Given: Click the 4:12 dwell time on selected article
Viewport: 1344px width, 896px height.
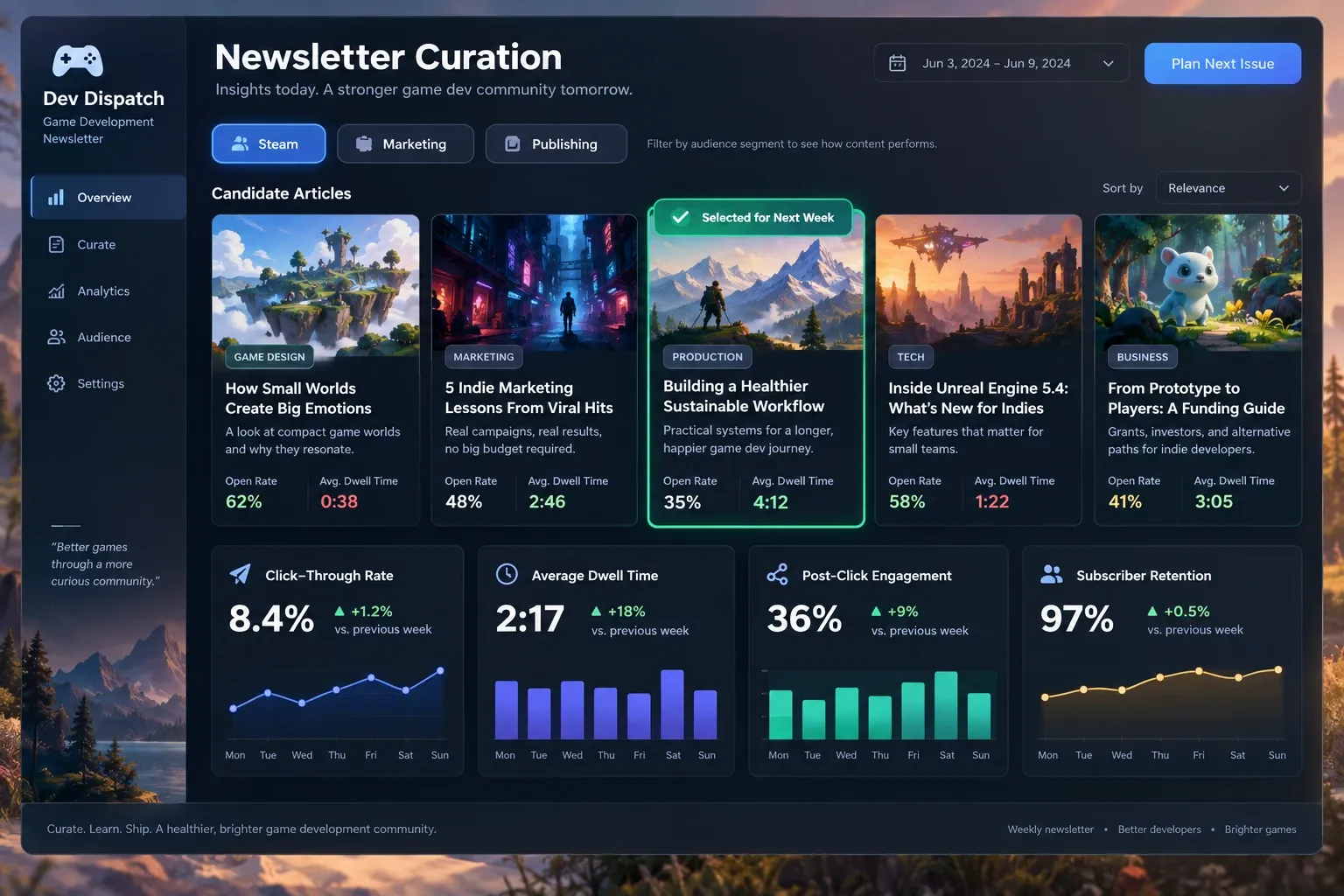Looking at the screenshot, I should [770, 502].
